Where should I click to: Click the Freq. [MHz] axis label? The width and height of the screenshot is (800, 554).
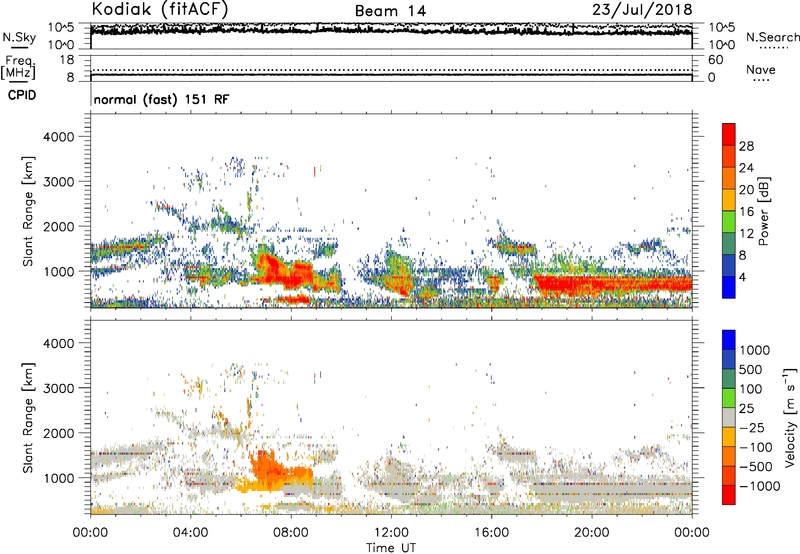pos(18,68)
